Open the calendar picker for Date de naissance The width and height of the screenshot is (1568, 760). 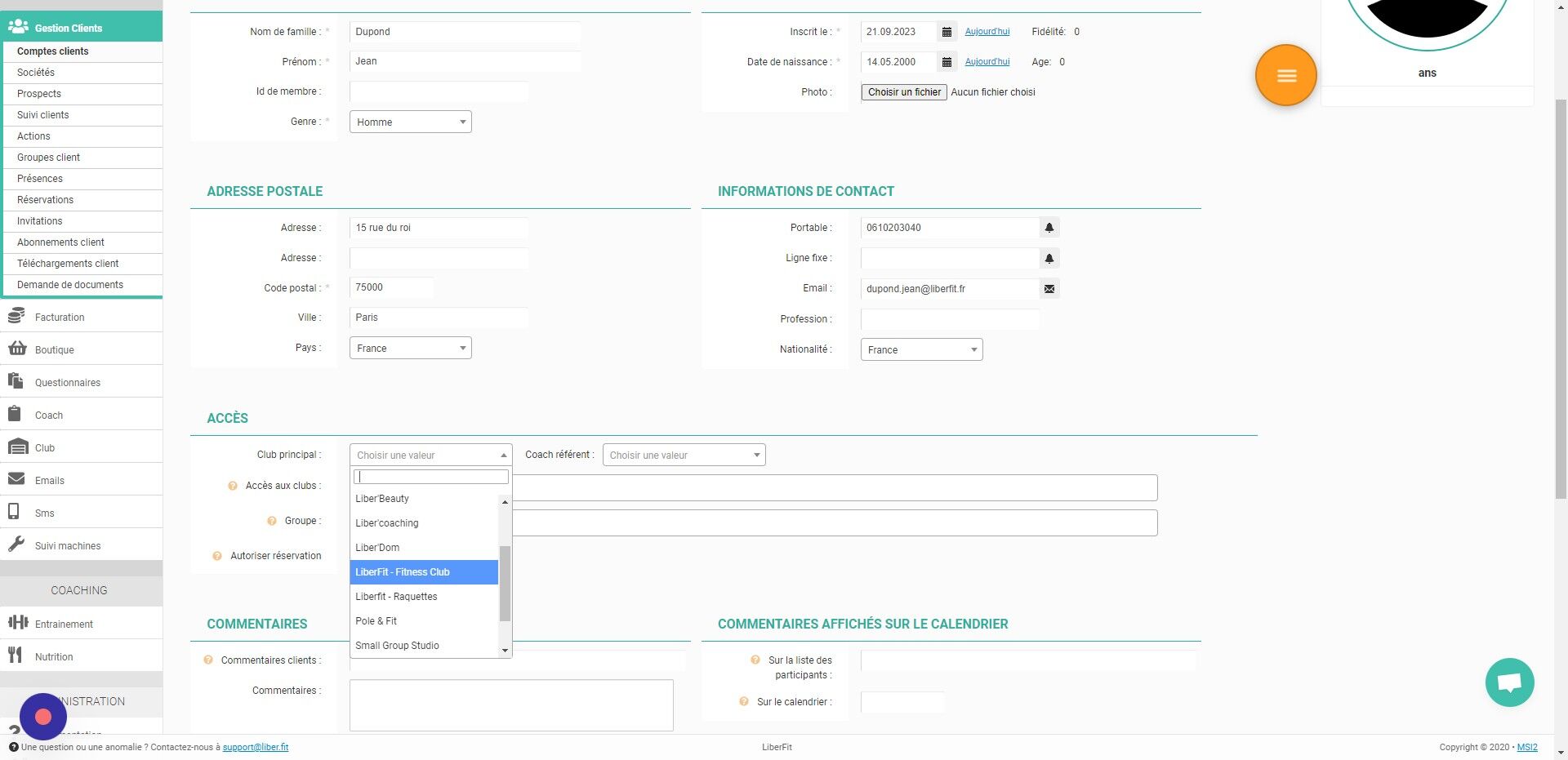947,62
